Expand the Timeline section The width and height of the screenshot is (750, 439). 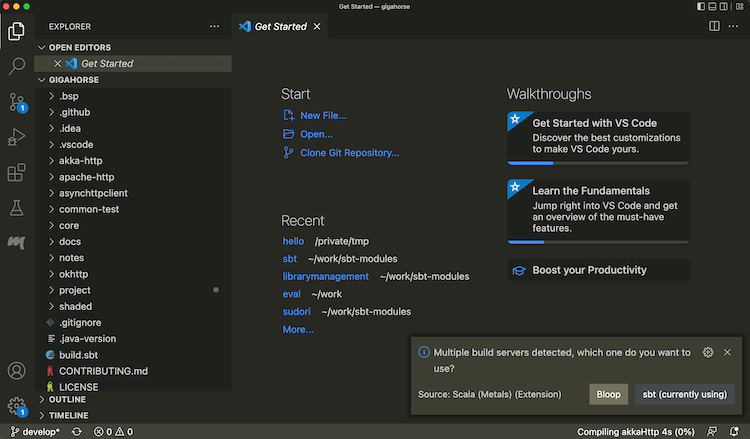point(132,416)
